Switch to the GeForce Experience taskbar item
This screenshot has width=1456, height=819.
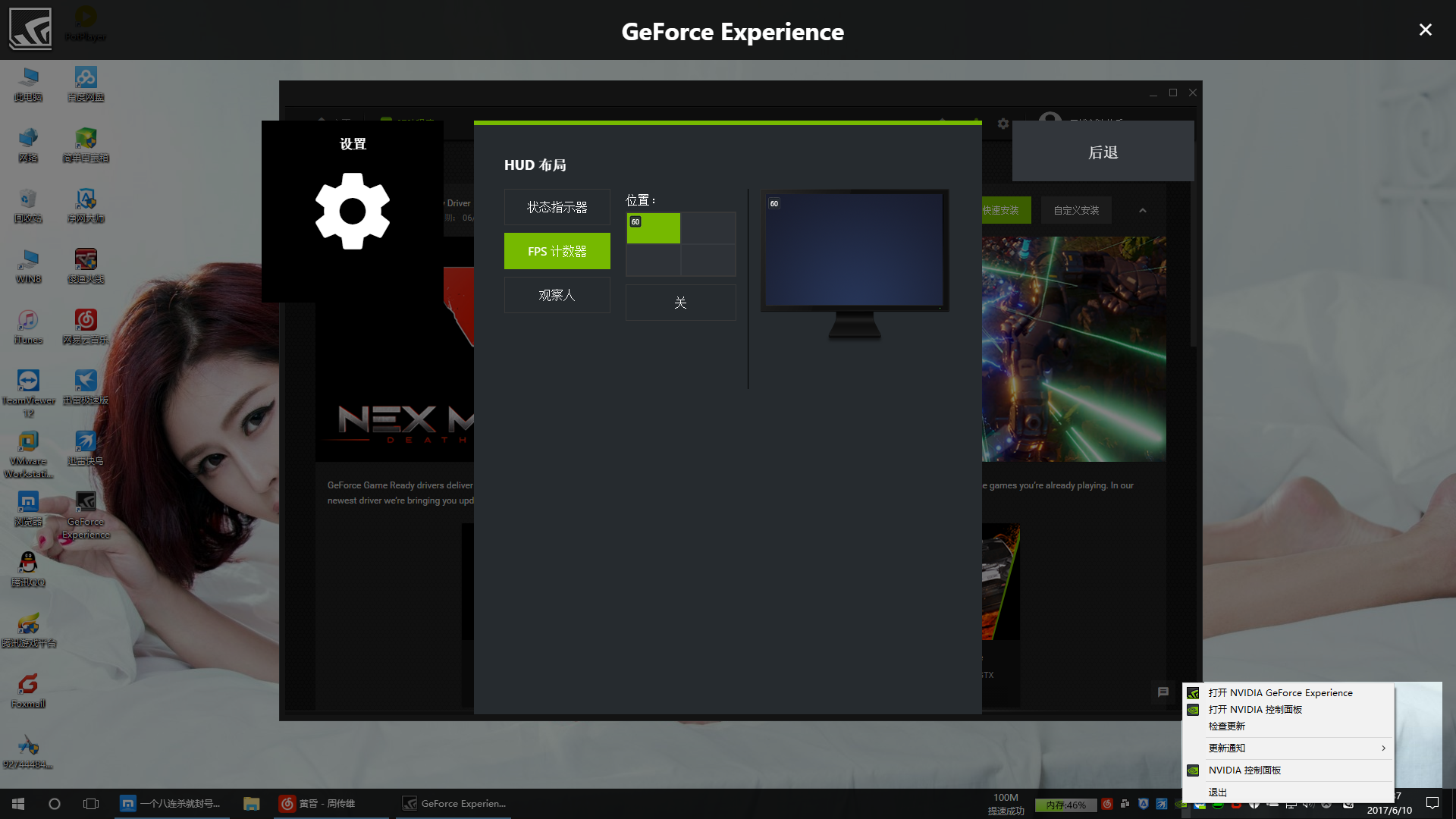[x=453, y=803]
